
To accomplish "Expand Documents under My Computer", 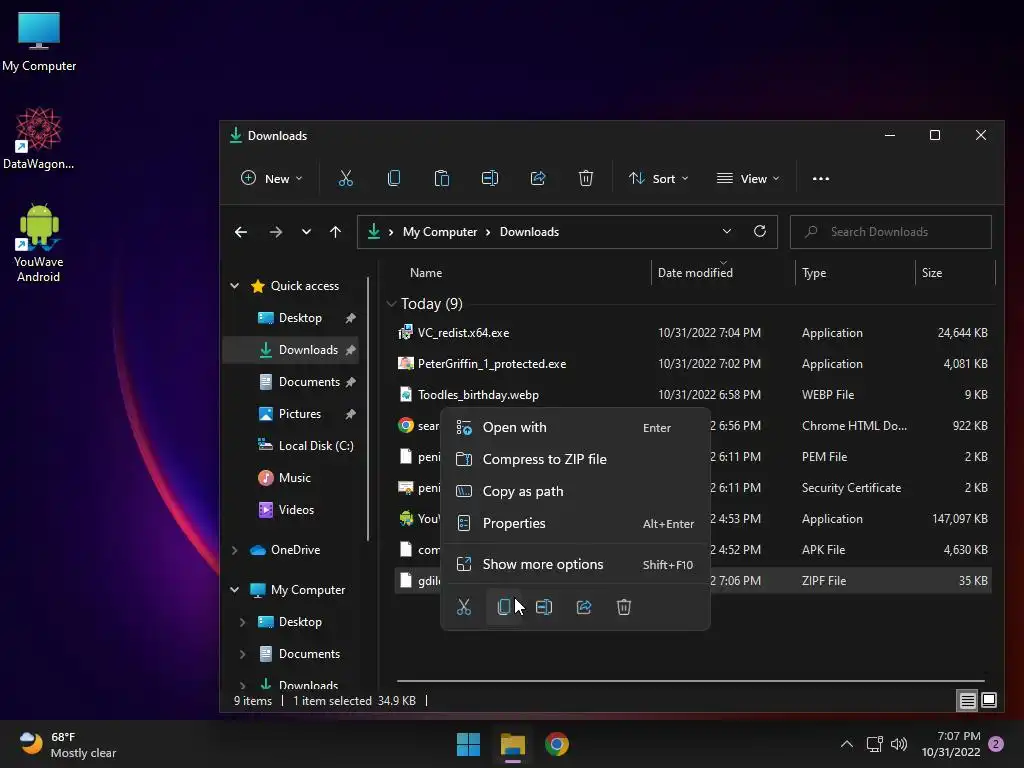I will pos(242,654).
